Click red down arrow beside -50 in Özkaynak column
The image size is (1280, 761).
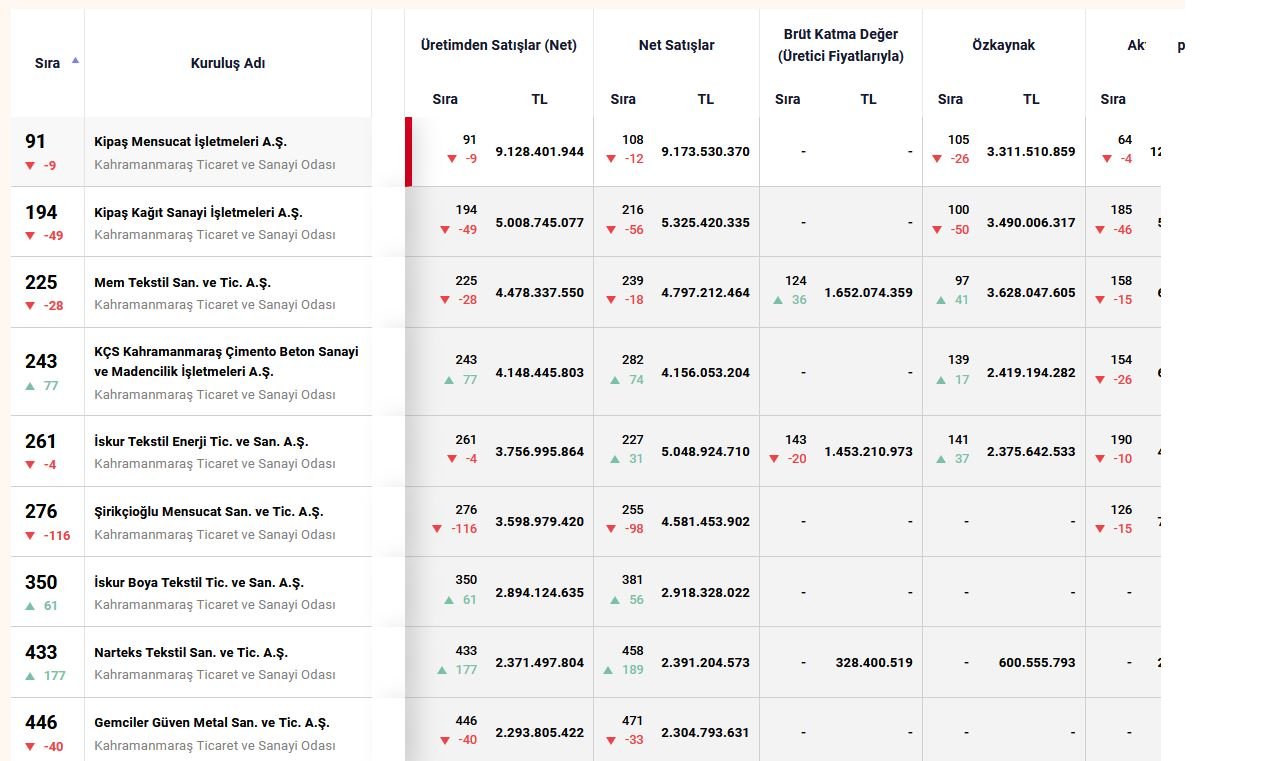(x=937, y=230)
